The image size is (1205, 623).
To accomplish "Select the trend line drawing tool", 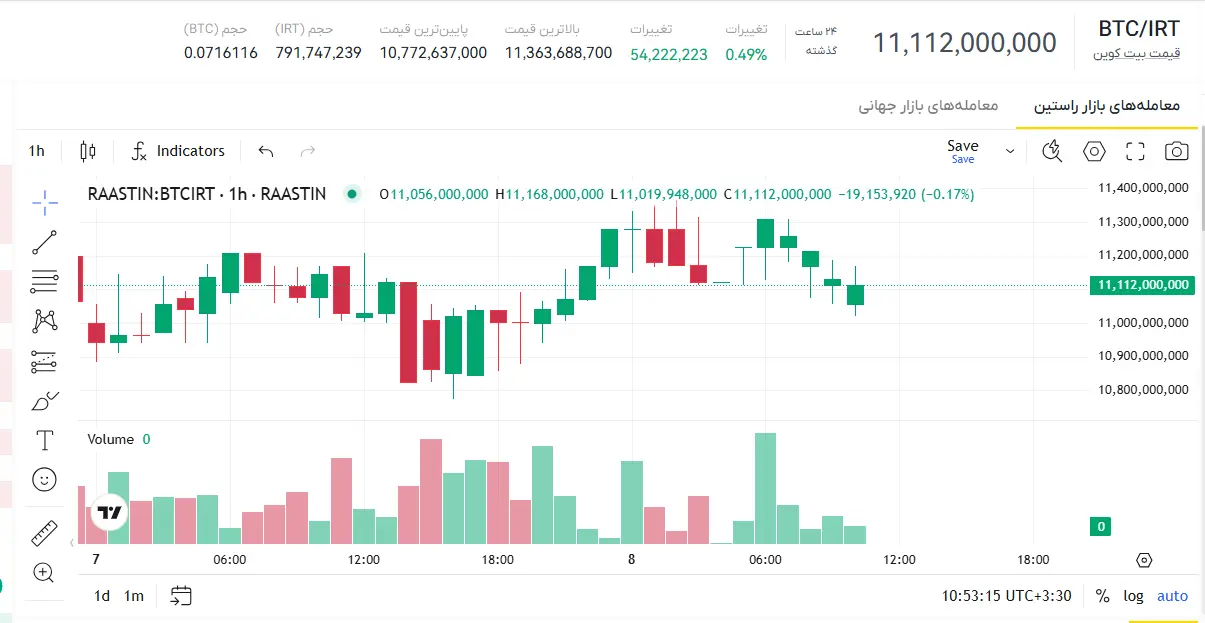I will tap(44, 241).
